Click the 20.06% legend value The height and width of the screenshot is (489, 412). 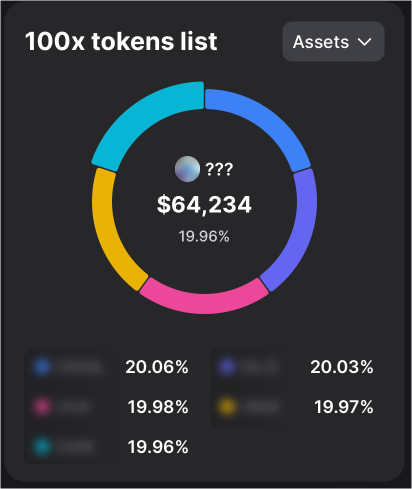click(x=157, y=367)
